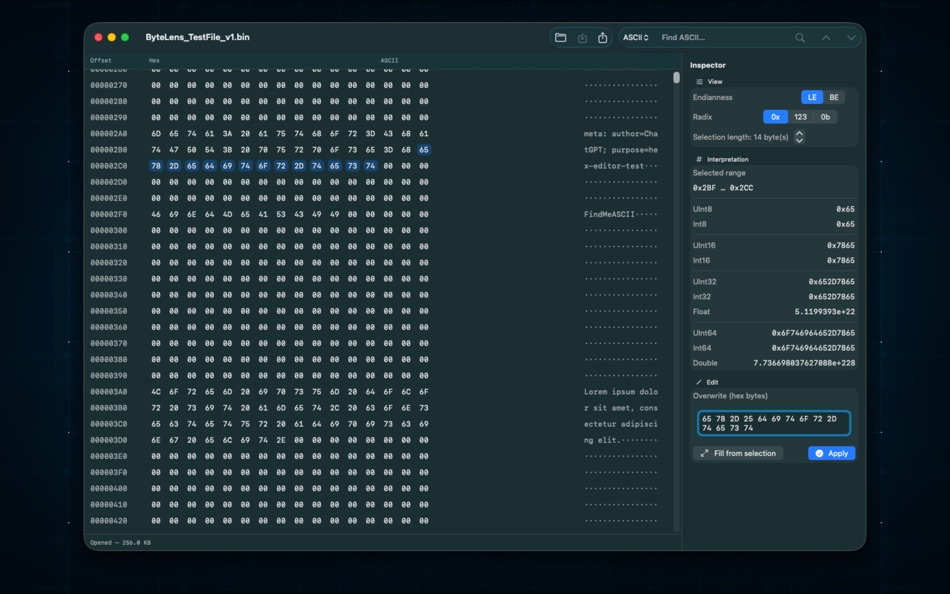This screenshot has height=594, width=950.
Task: Set Radix to decimal 123
Action: click(x=800, y=117)
